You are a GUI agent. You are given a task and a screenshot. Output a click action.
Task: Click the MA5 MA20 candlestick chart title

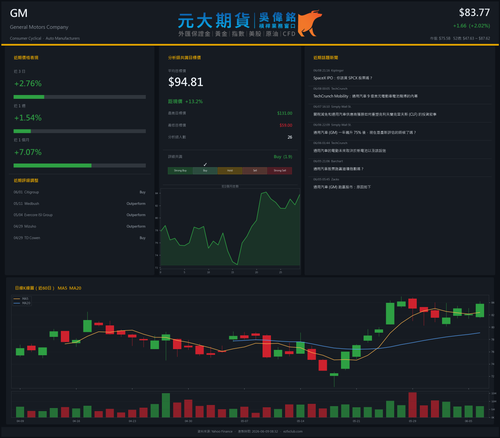48,288
